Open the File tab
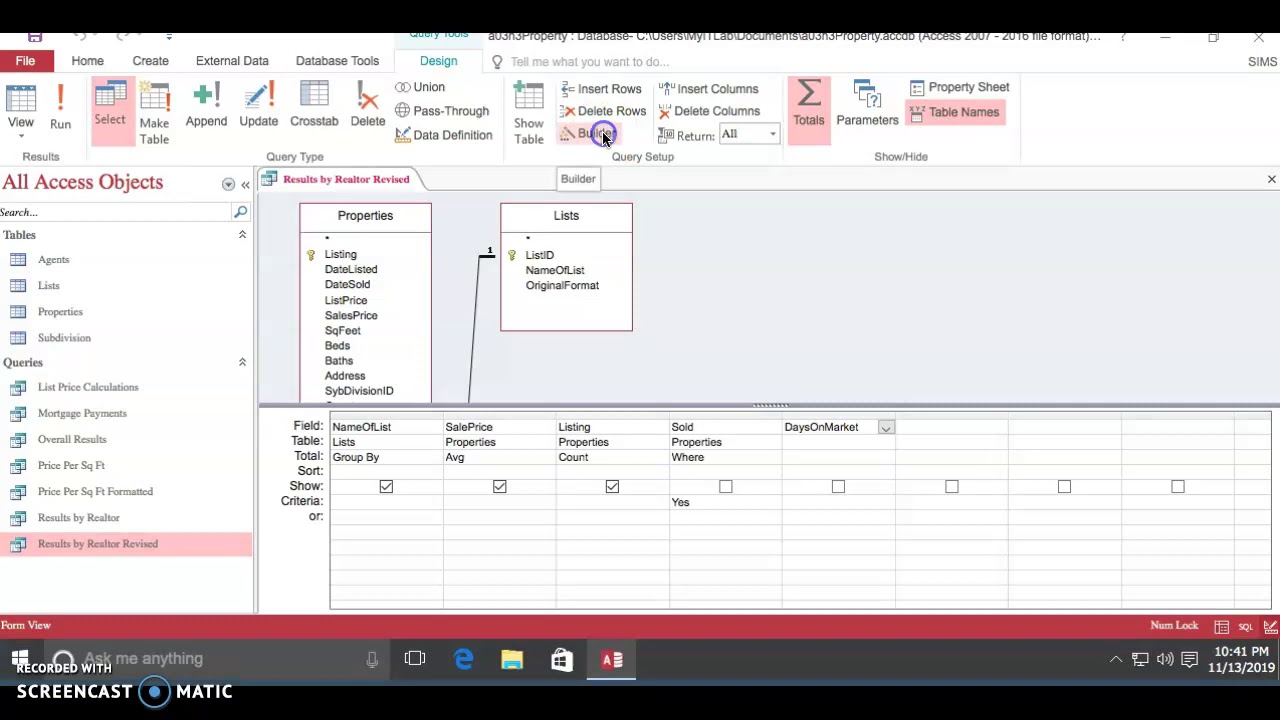 point(25,61)
